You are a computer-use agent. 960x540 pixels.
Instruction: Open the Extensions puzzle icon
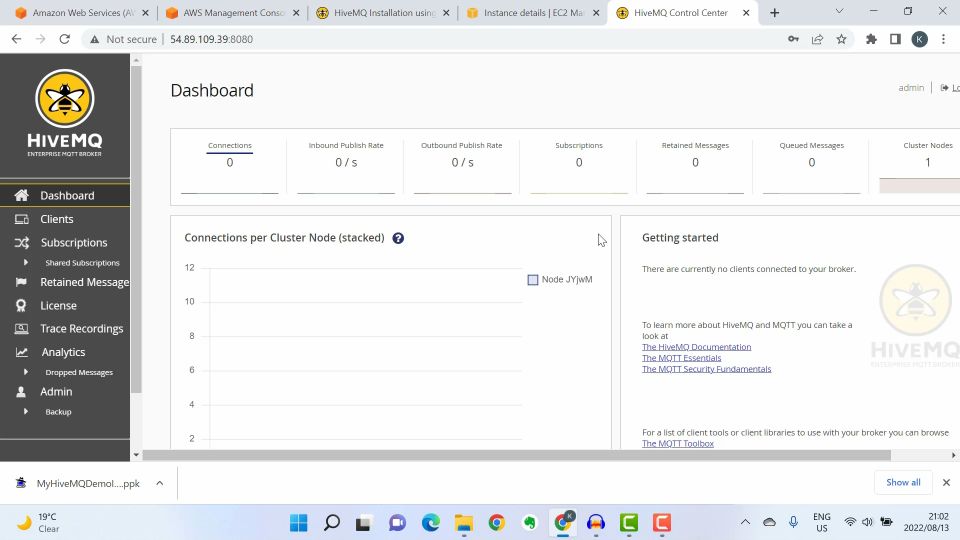click(871, 39)
